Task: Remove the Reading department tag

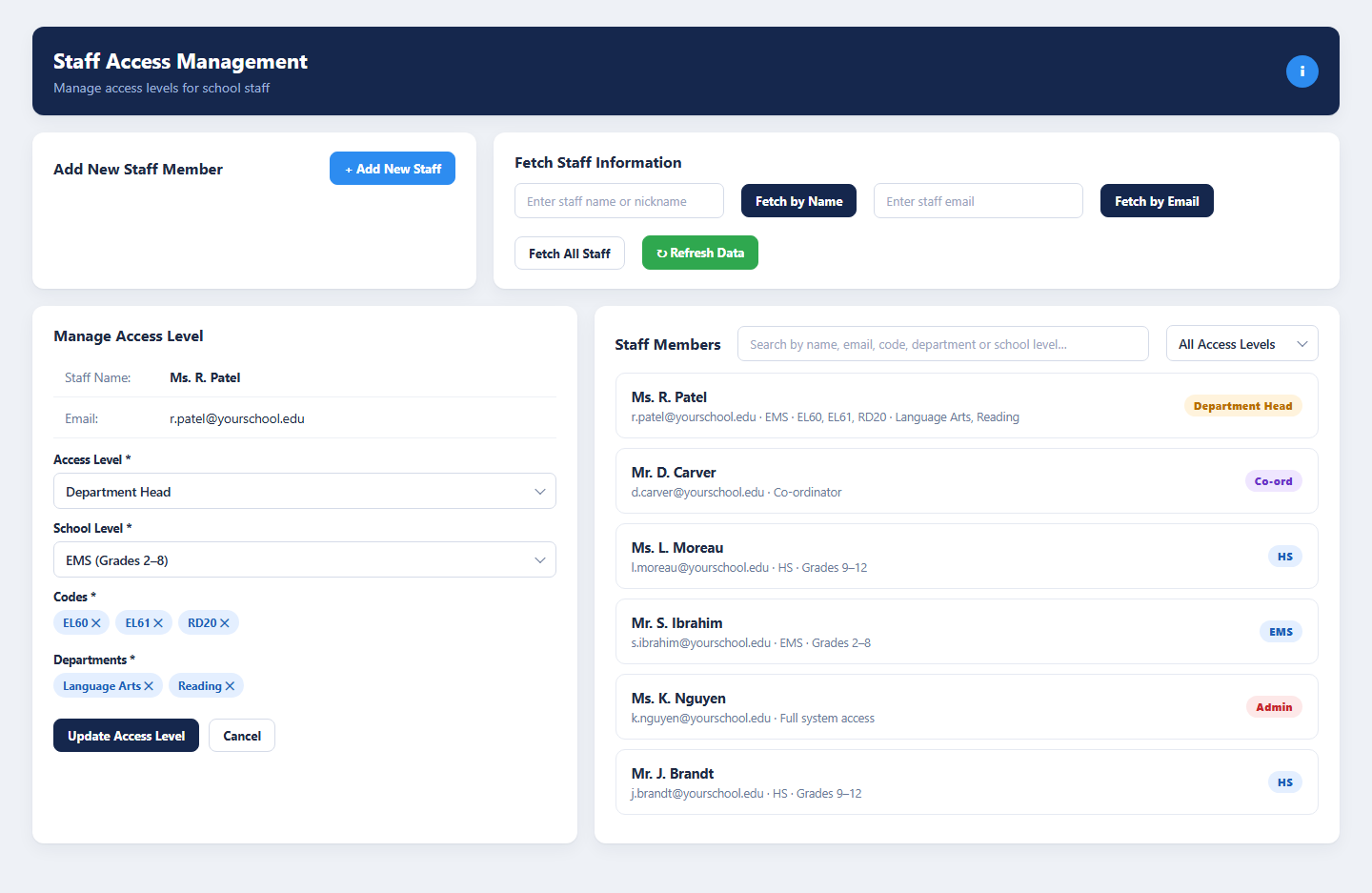Action: click(x=230, y=686)
